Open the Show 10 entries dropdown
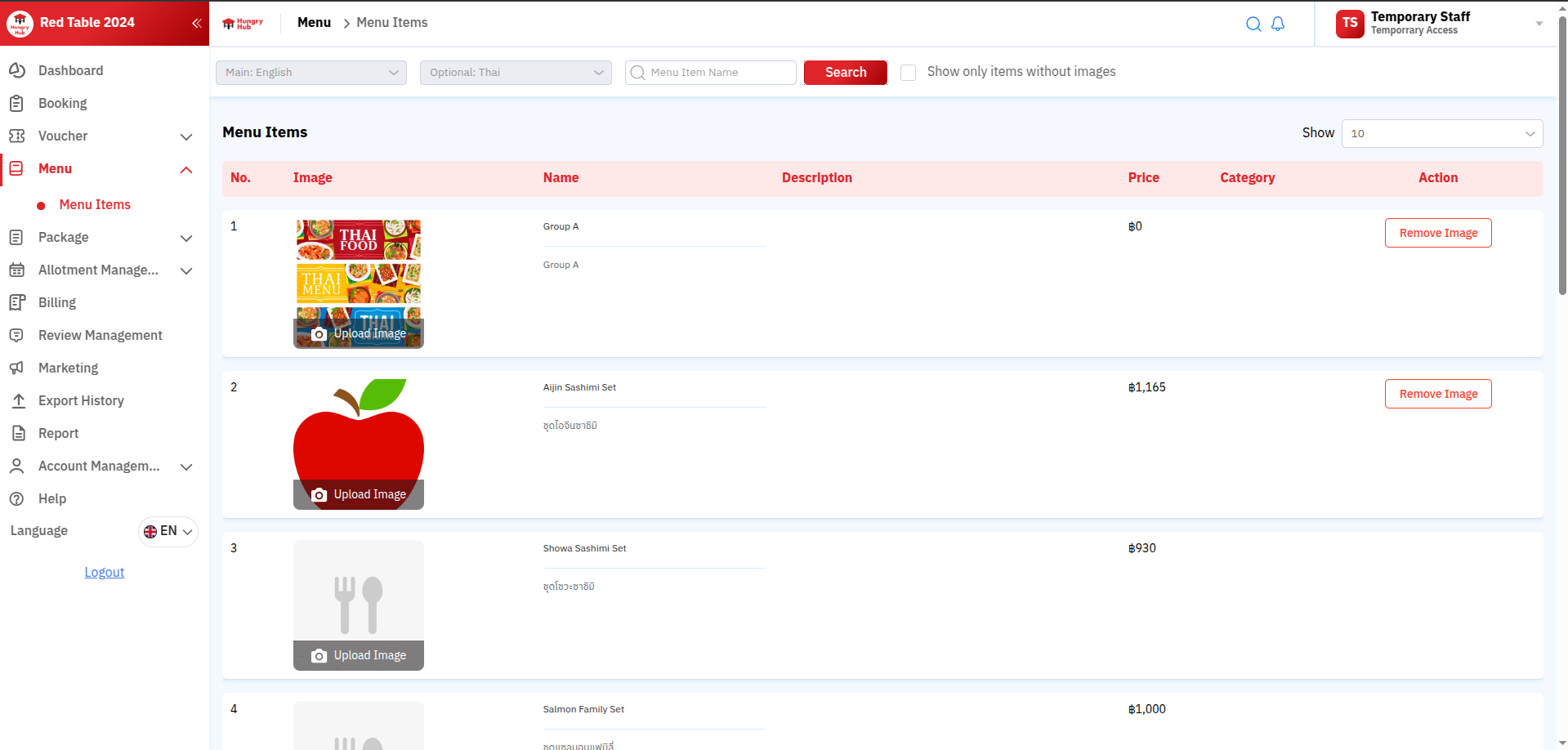 point(1441,133)
